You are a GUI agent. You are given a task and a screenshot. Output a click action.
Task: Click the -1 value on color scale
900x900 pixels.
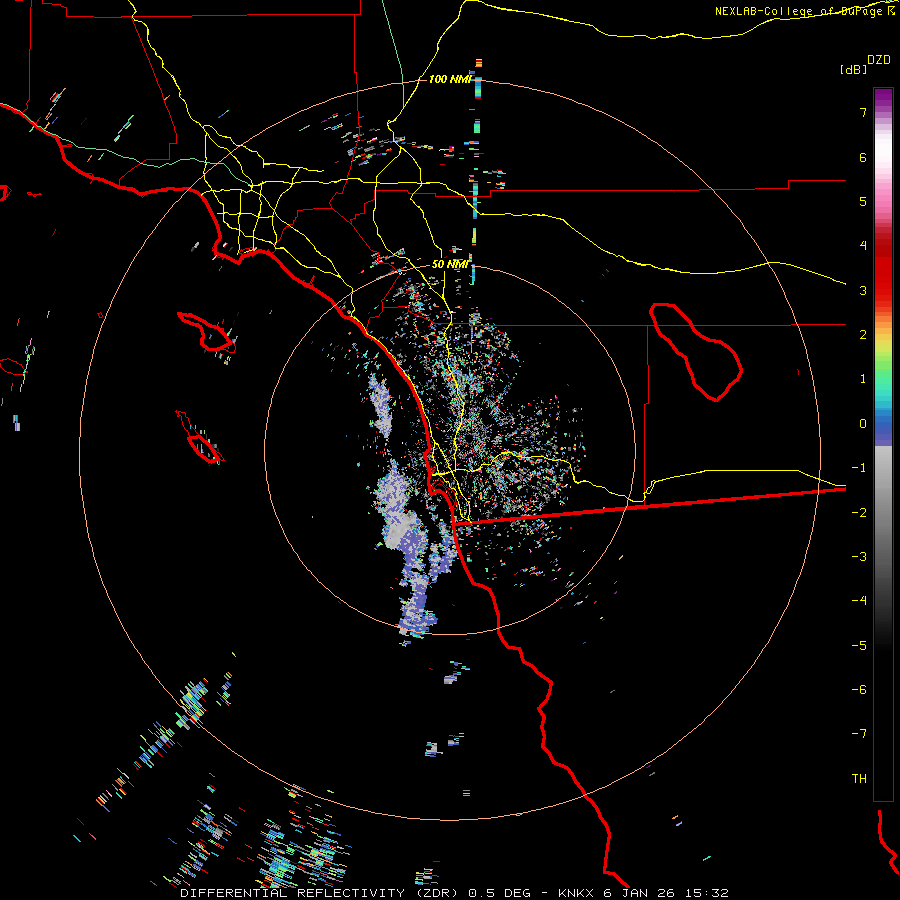click(859, 468)
